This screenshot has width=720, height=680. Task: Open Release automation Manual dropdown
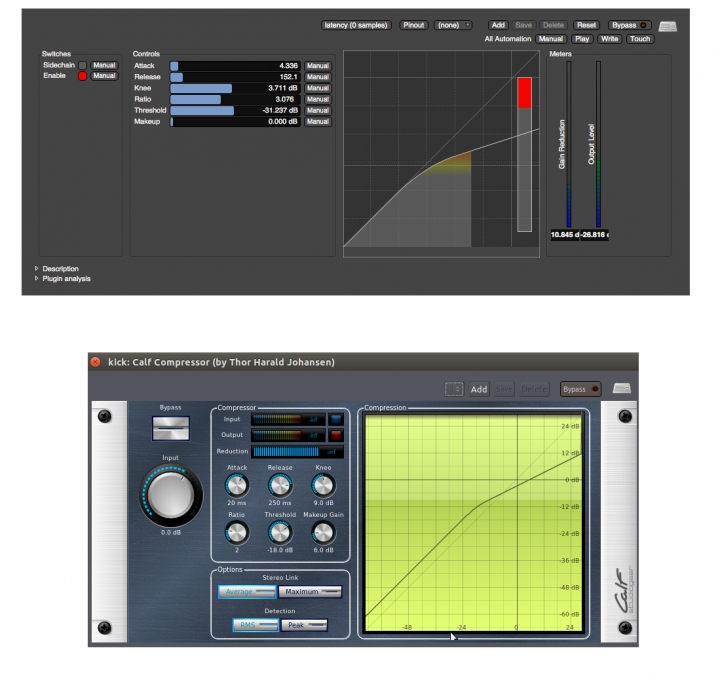pos(317,77)
